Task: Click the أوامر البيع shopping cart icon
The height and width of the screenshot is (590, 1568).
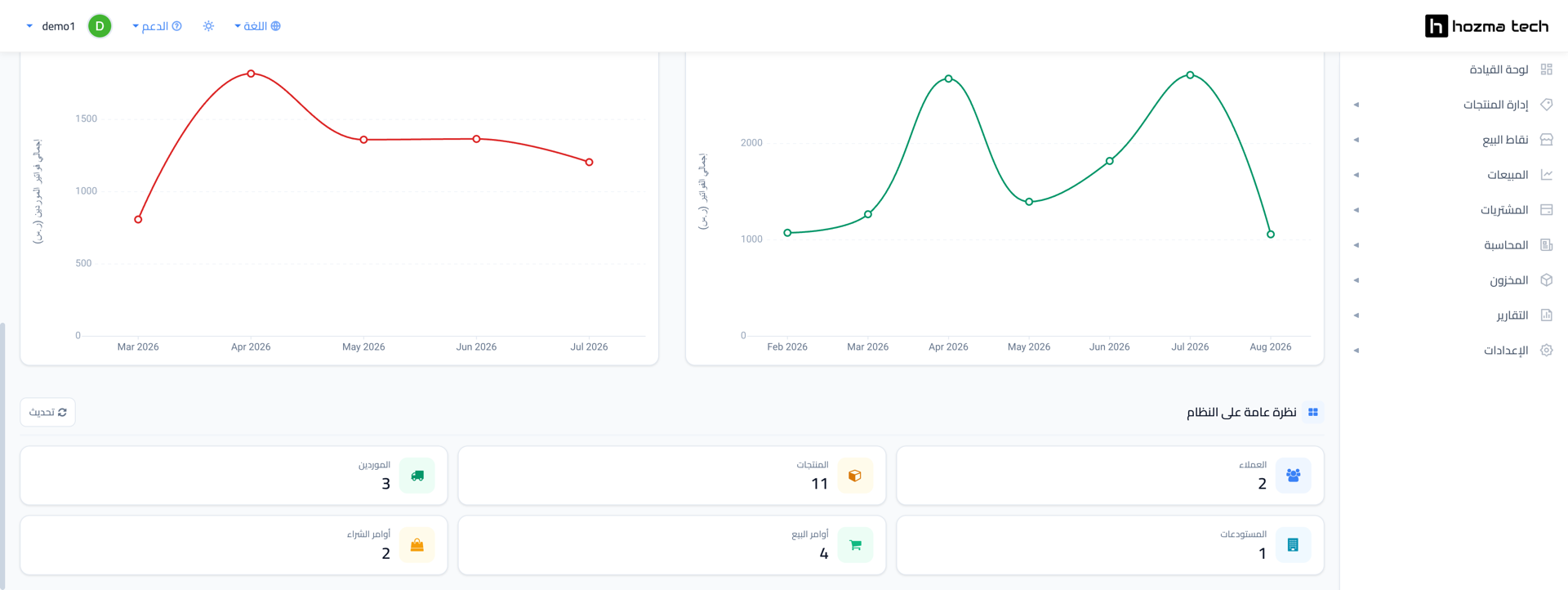Action: click(x=855, y=545)
